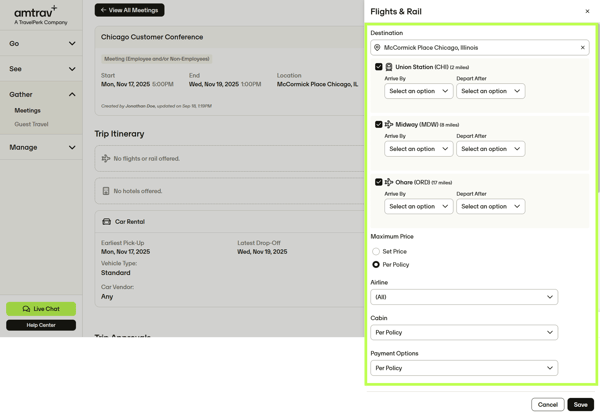Click the airplane icon beside Ohare

point(389,183)
